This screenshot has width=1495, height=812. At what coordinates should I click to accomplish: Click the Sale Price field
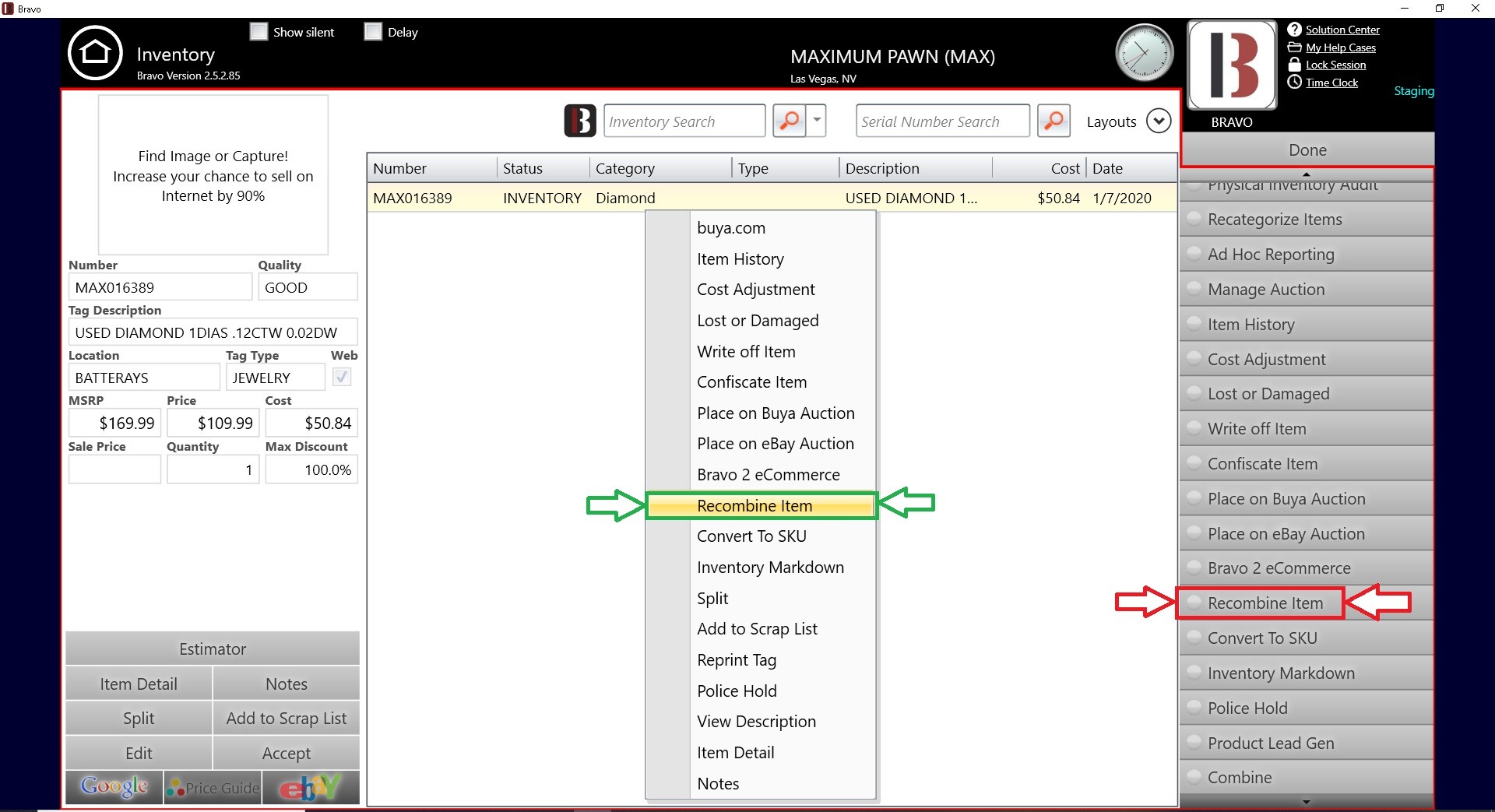click(114, 469)
